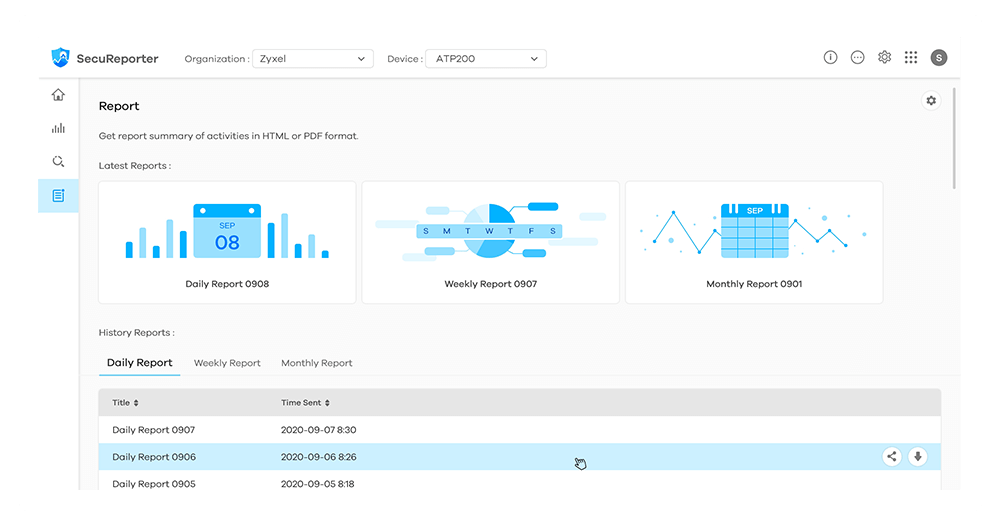The width and height of the screenshot is (1000, 530).
Task: Open the user account avatar
Action: pos(938,58)
